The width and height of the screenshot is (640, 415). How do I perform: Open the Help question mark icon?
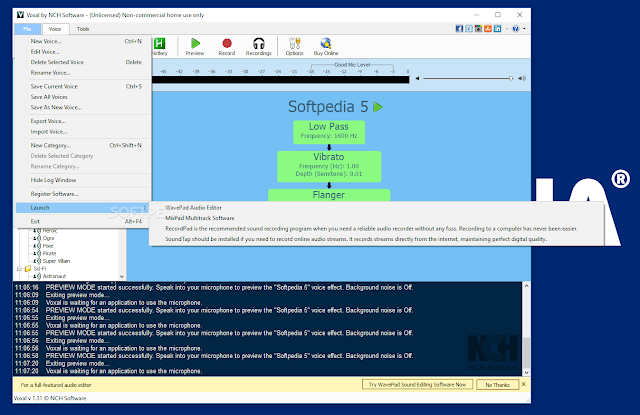516,29
